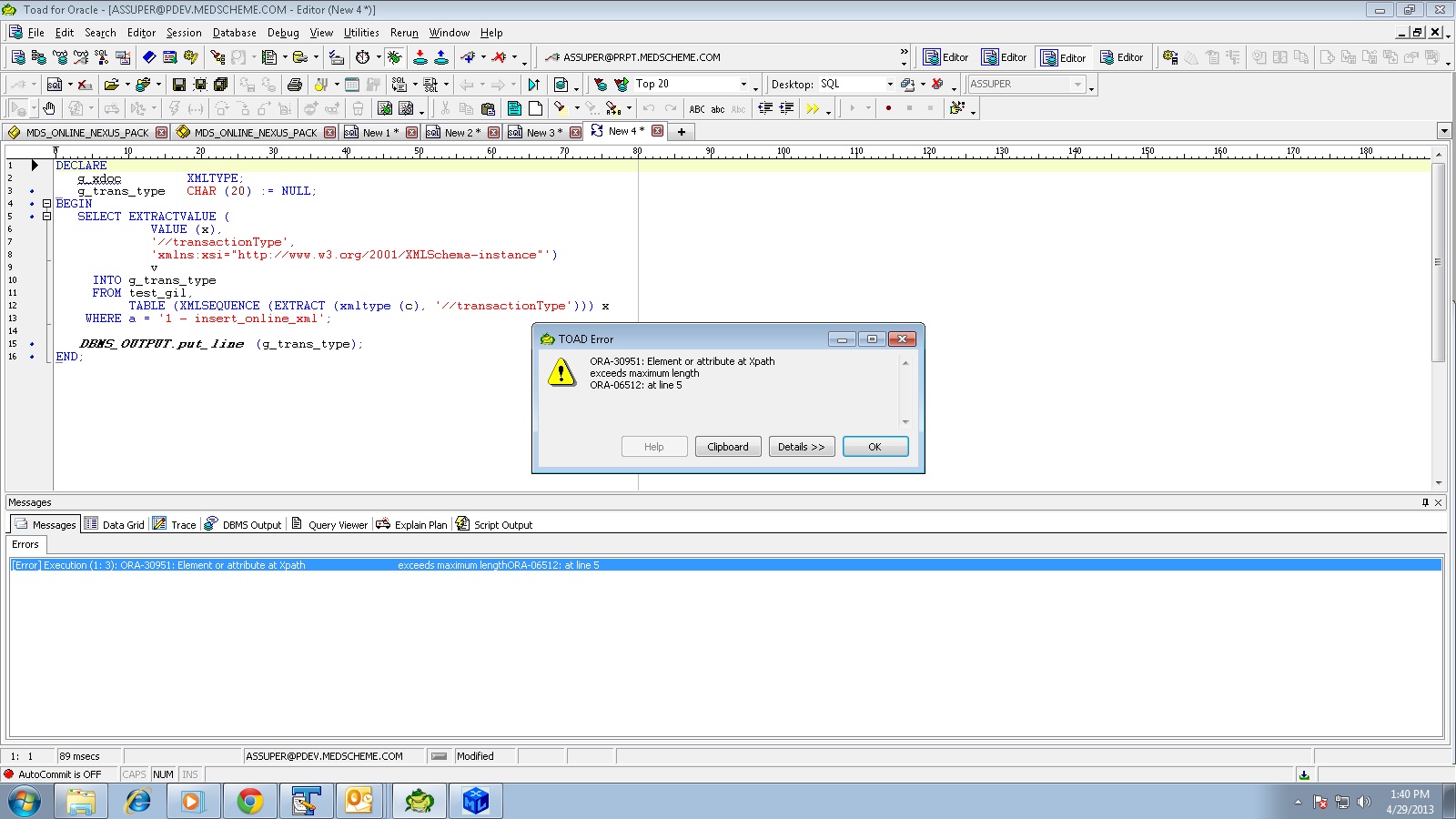This screenshot has width=1456, height=819.
Task: Click the Paste clipboard icon
Action: click(488, 108)
